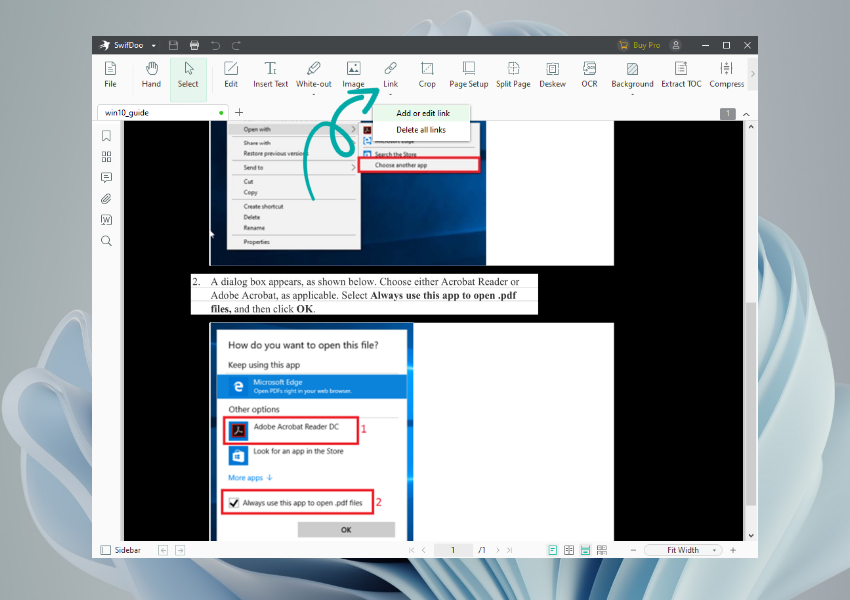The width and height of the screenshot is (850, 600).
Task: Zoom in with the plus button
Action: pyautogui.click(x=733, y=550)
